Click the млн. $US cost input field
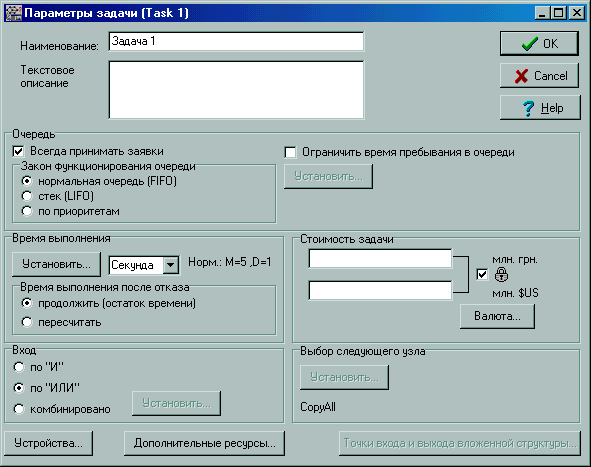Image resolution: width=591 pixels, height=467 pixels. [x=380, y=290]
